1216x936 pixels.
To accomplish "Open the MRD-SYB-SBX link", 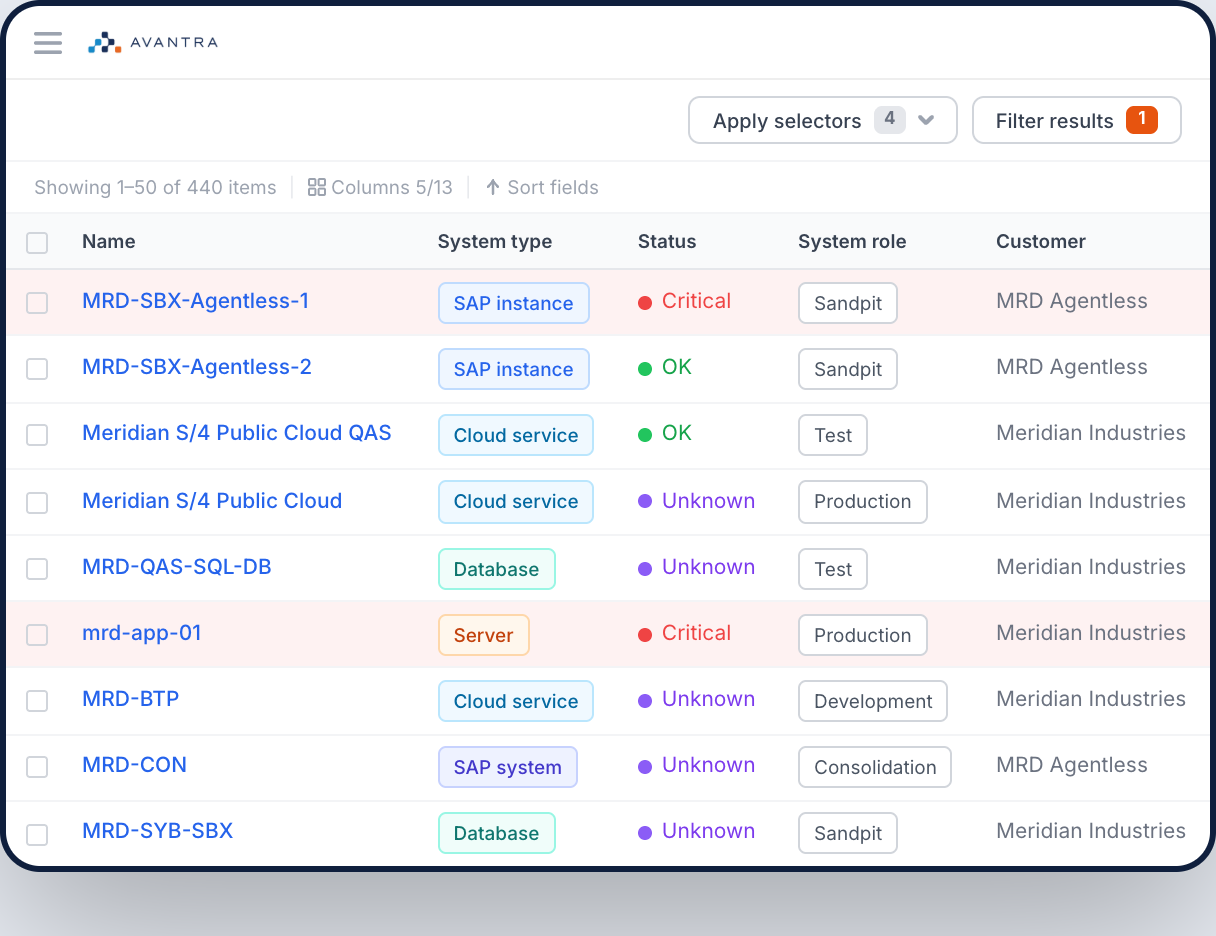I will (158, 831).
